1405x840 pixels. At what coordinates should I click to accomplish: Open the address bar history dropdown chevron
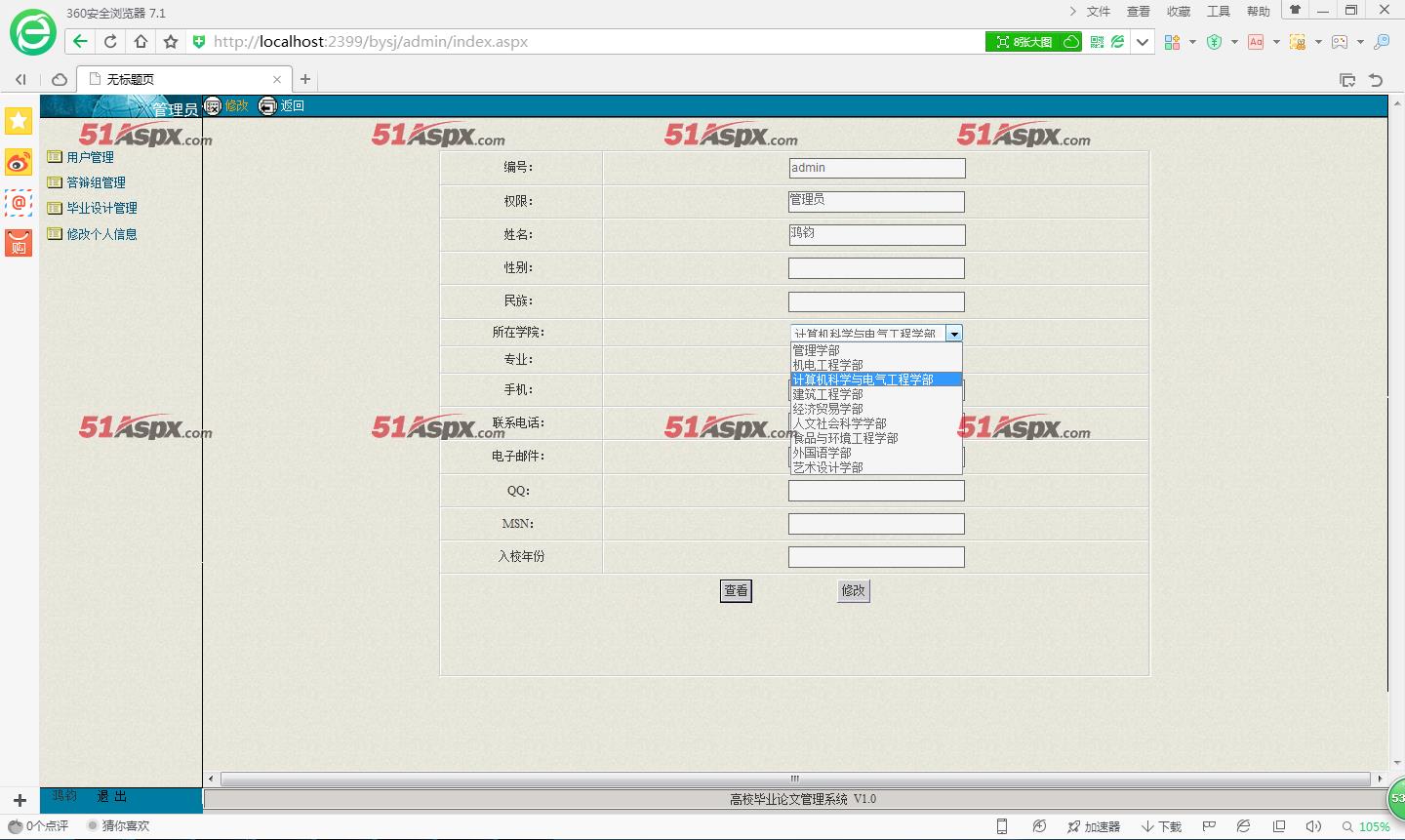(1143, 42)
